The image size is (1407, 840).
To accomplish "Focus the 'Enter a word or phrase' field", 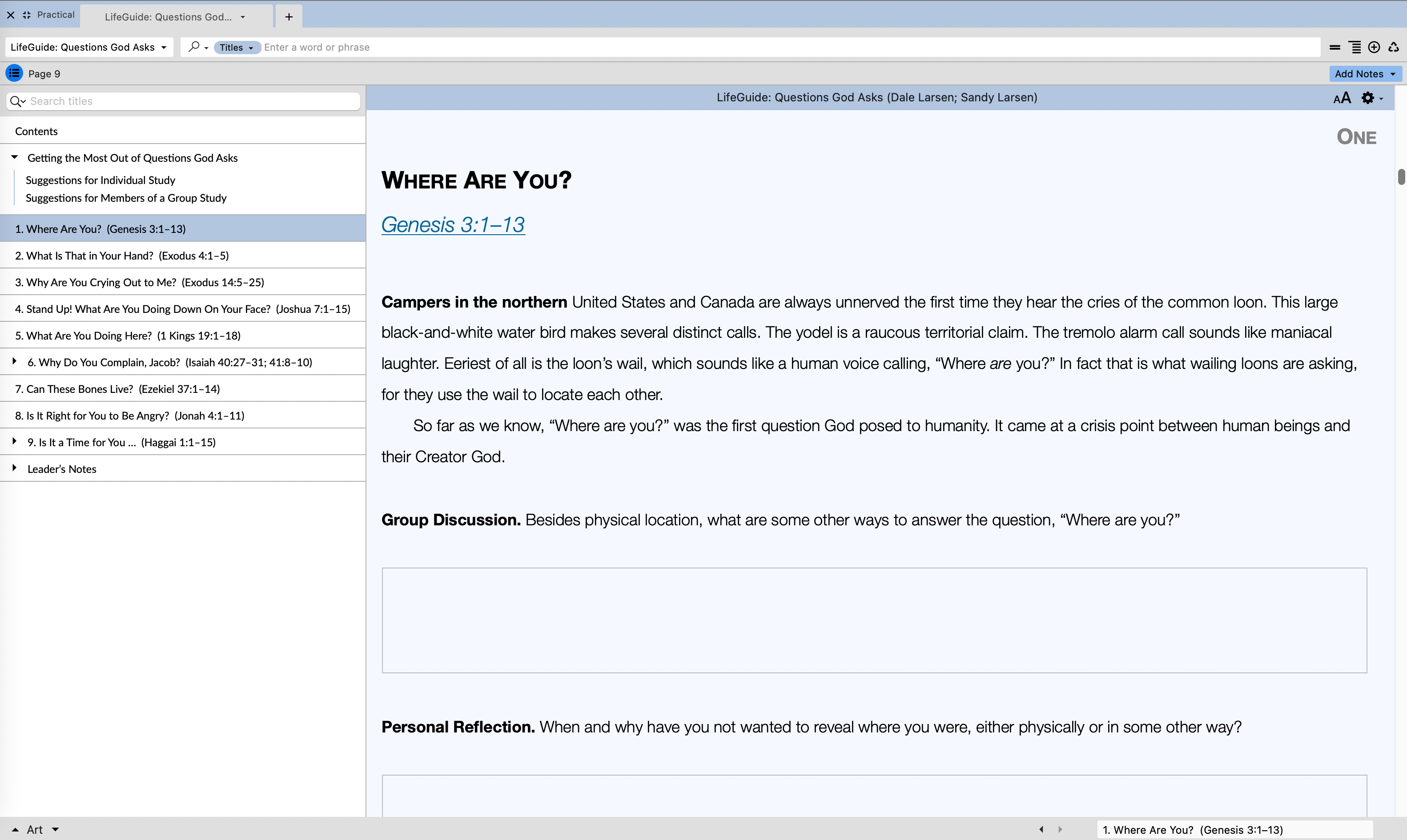I will click(790, 47).
